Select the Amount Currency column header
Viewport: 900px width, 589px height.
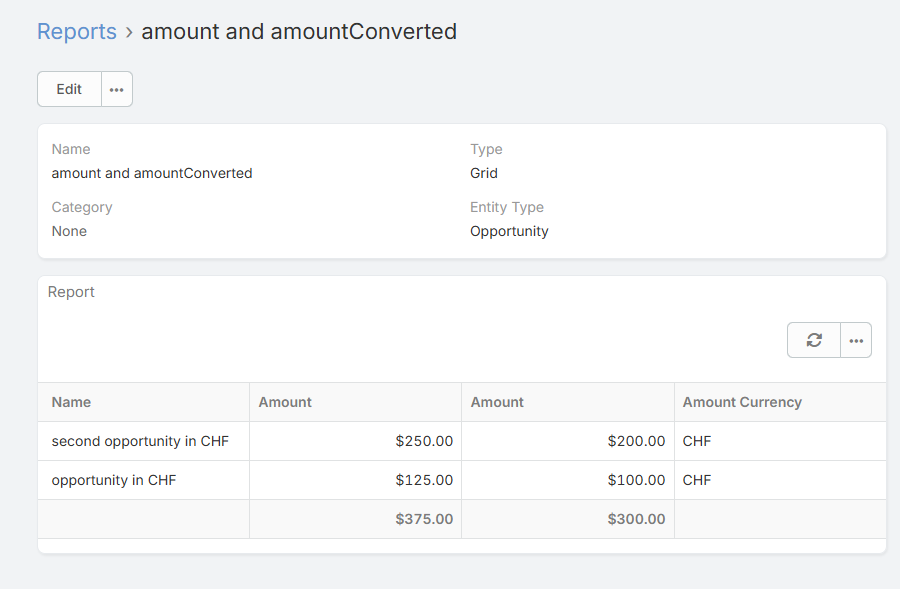[742, 402]
